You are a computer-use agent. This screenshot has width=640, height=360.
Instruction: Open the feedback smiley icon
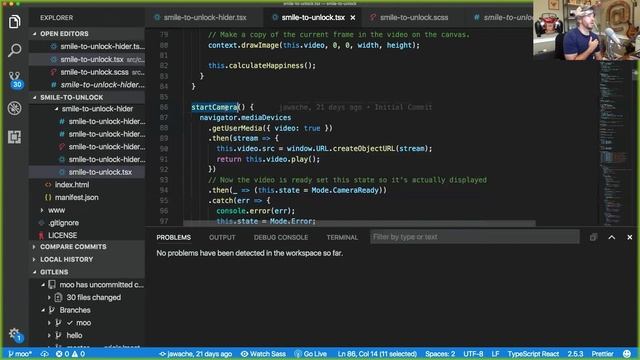(627, 354)
